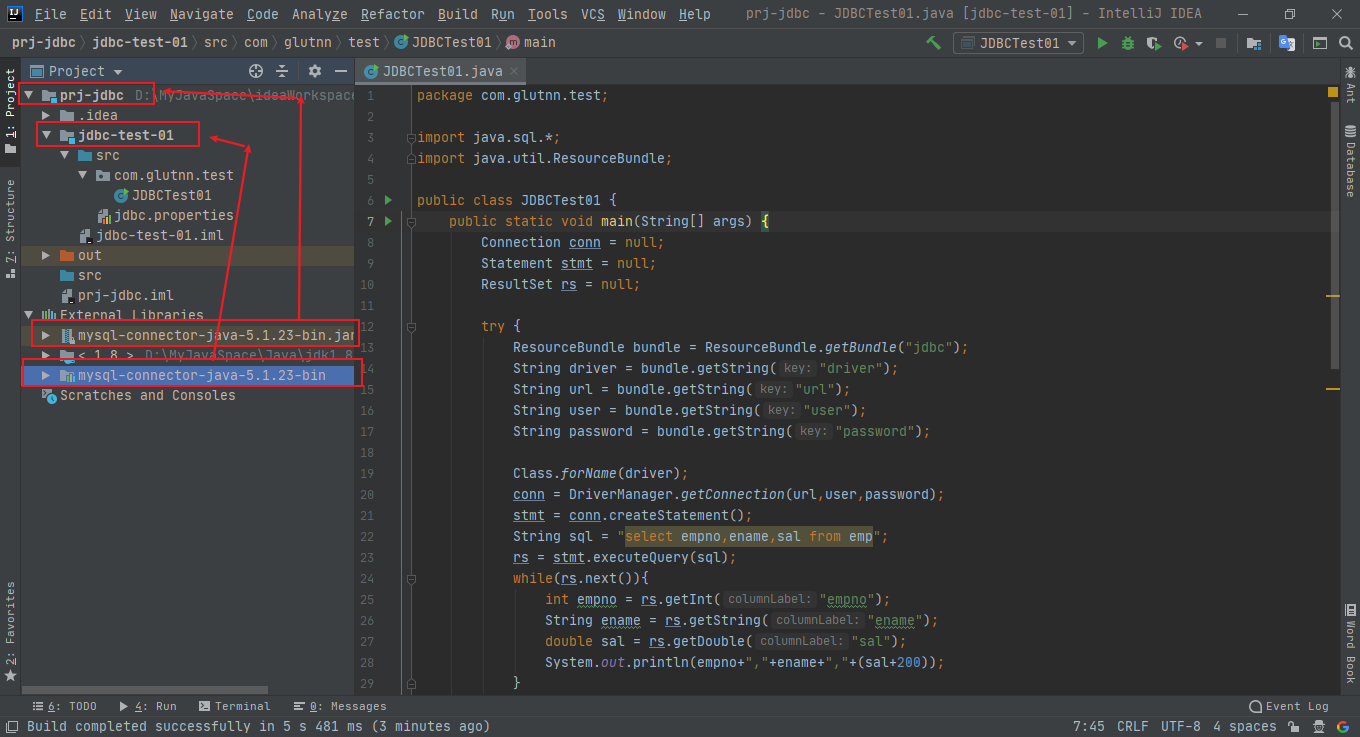Open the Tools menu
This screenshot has height=737, width=1360.
click(547, 14)
